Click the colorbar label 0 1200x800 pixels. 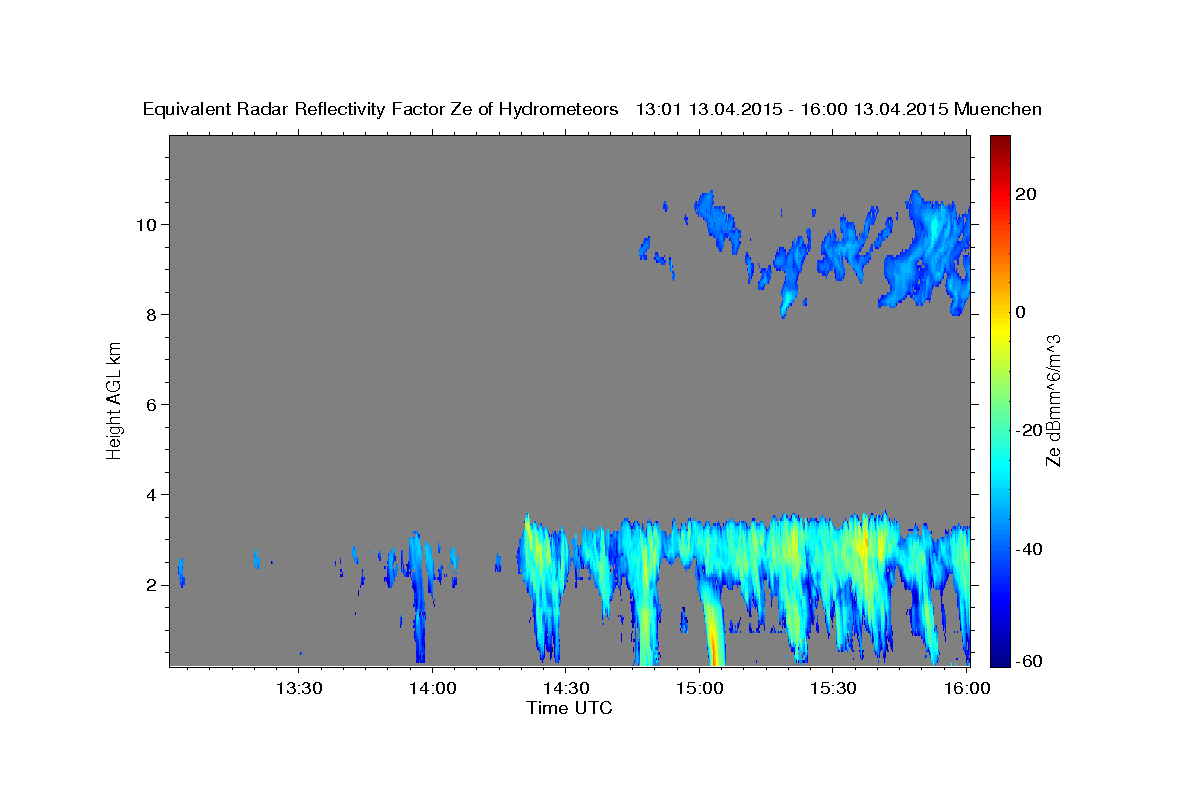point(1022,312)
